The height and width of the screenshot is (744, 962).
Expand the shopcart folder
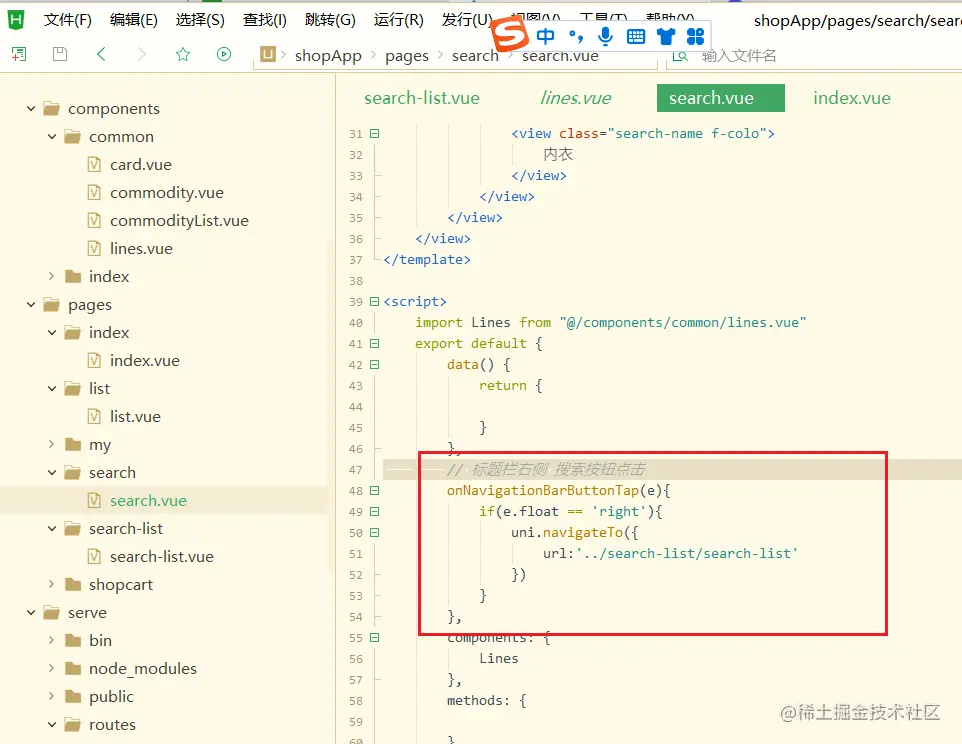pos(52,585)
